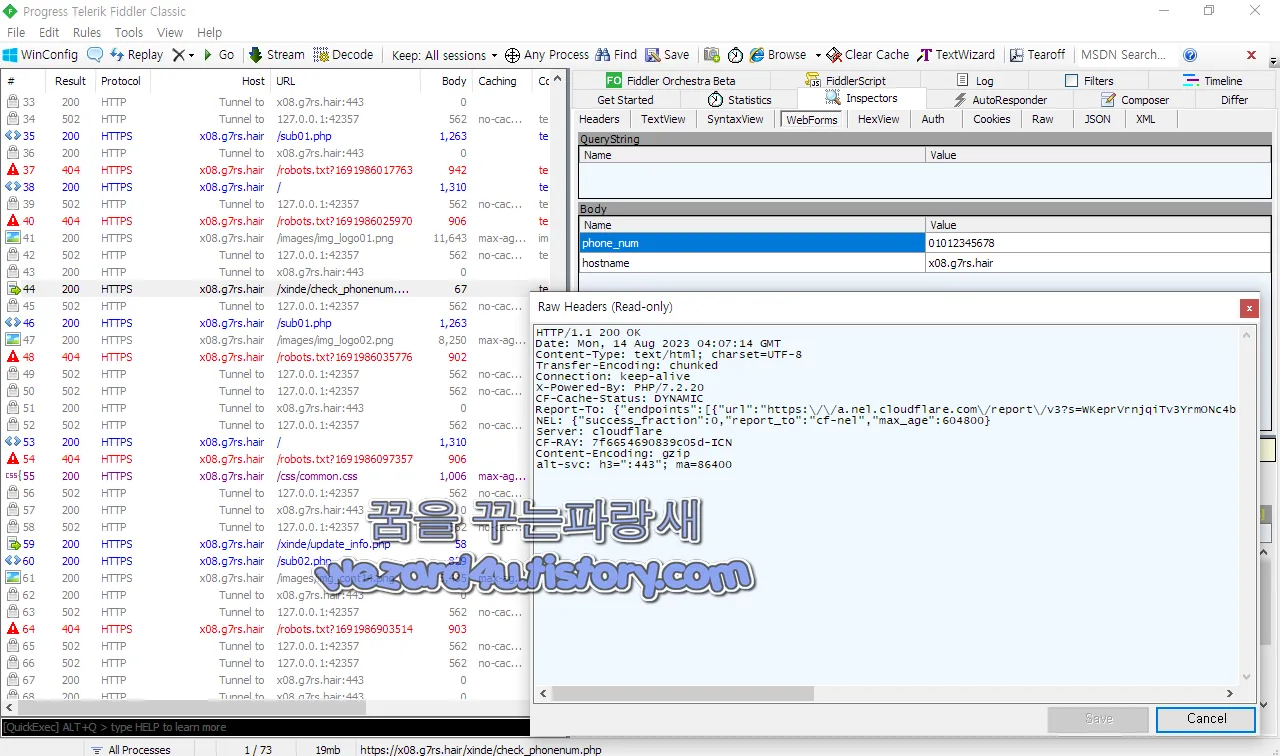
Task: Open the TextWizard tool
Action: click(x=956, y=55)
